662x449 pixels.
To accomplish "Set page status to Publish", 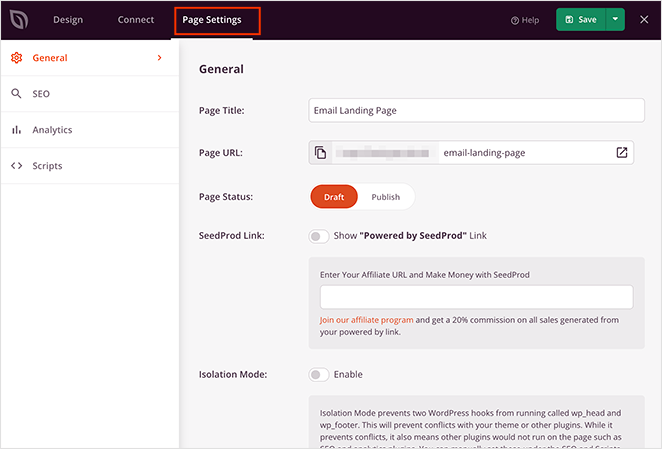I will 385,197.
